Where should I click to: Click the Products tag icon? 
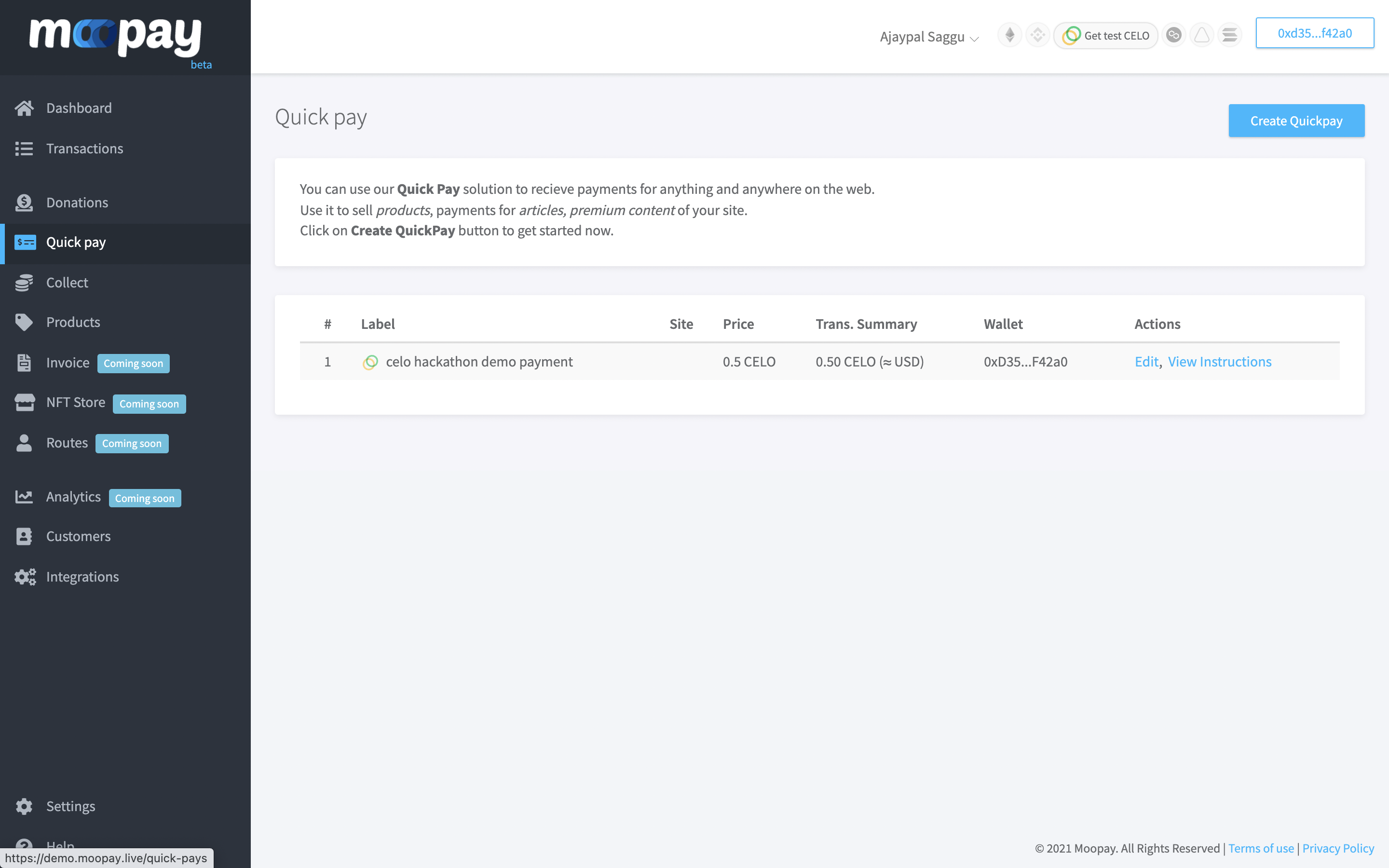pyautogui.click(x=24, y=323)
